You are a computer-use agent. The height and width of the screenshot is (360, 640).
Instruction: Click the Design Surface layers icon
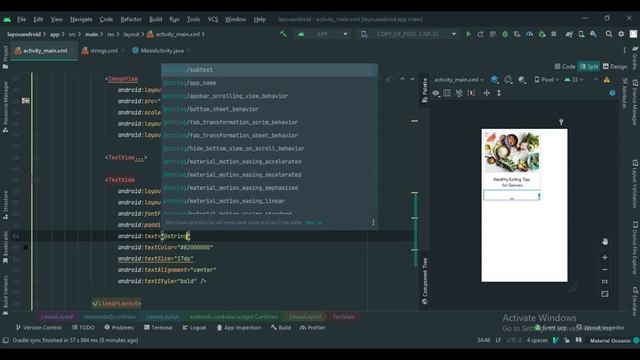tap(494, 80)
